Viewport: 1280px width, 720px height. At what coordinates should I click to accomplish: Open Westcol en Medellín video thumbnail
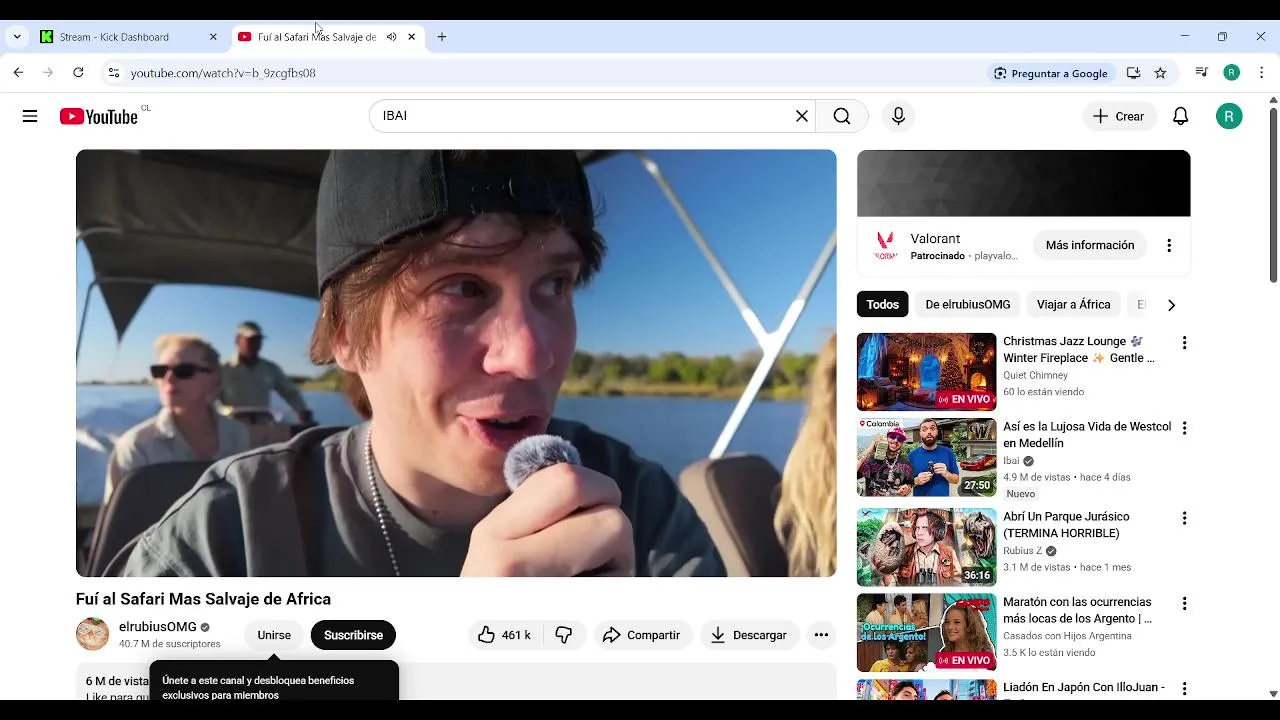coord(927,457)
